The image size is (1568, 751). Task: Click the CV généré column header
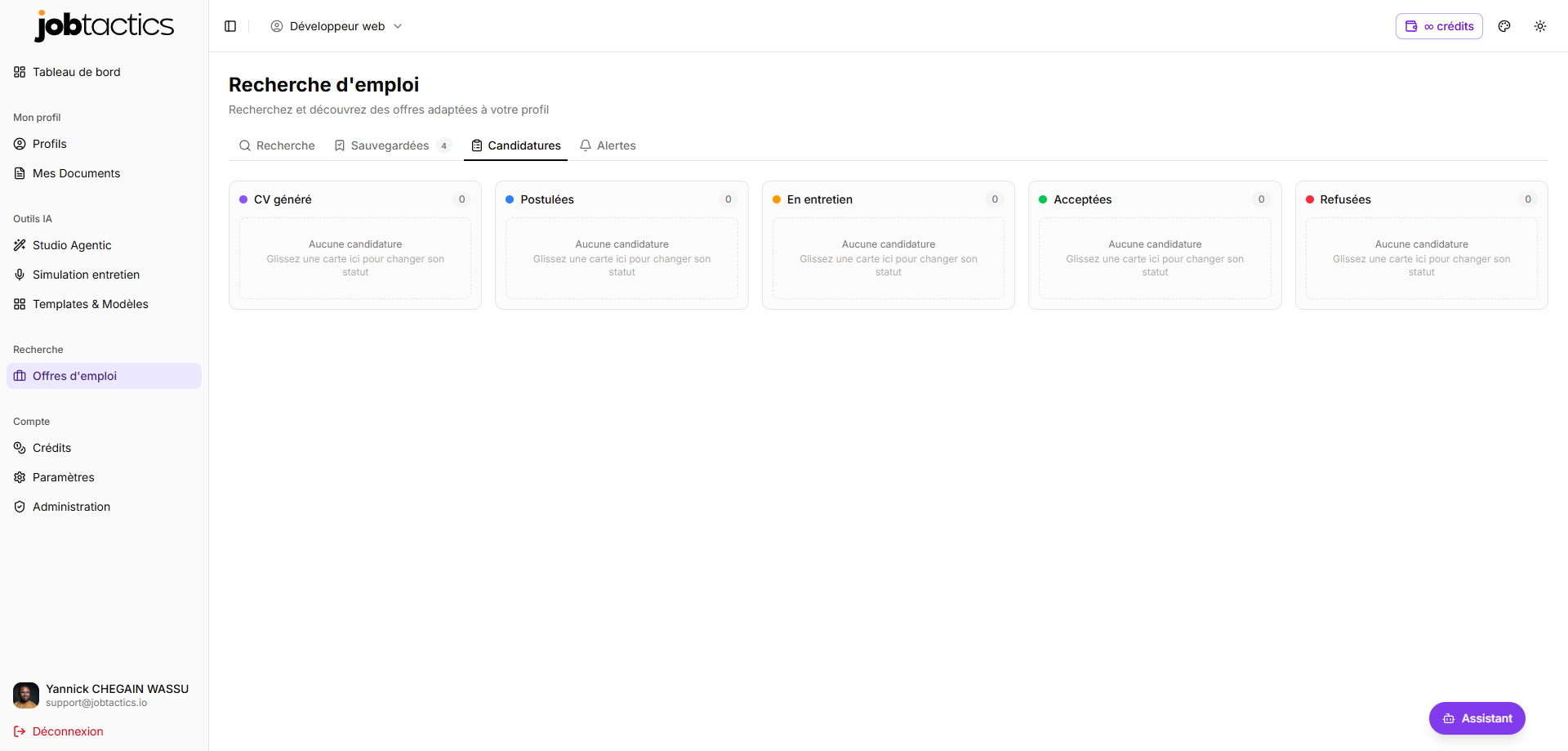(355, 199)
